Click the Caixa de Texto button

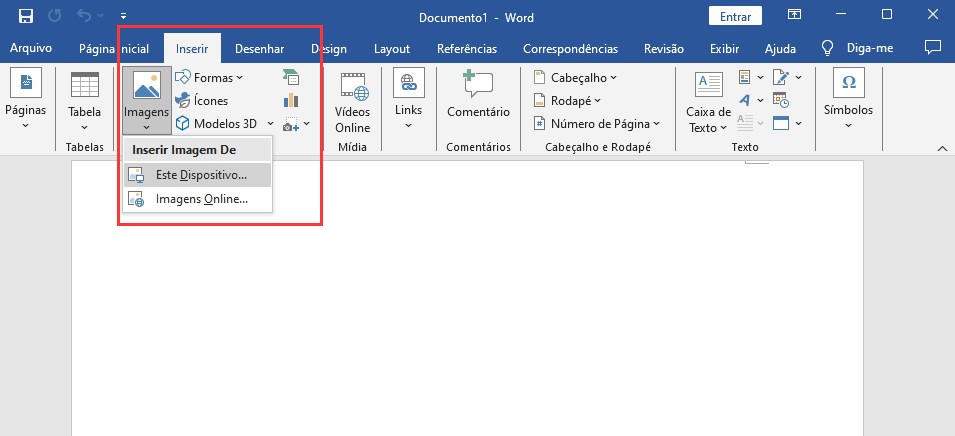tap(708, 102)
